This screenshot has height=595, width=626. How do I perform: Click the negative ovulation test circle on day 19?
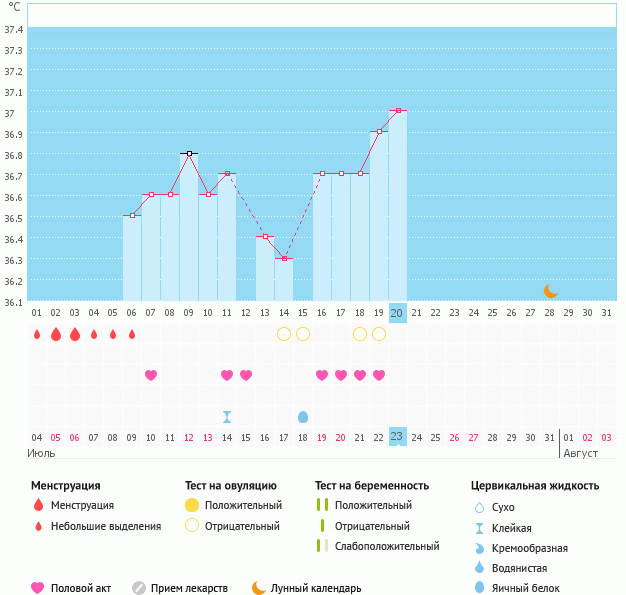click(379, 334)
